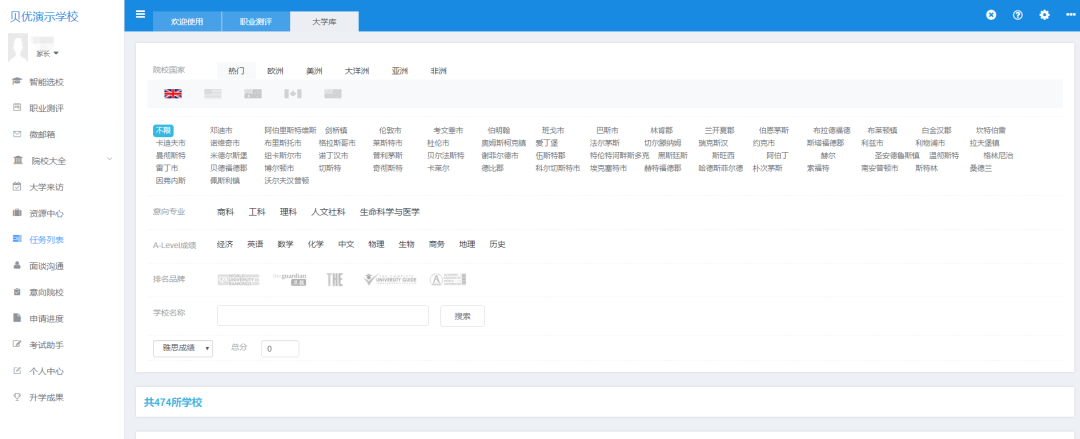Toggle the 商科 major filter
Image resolution: width=1080 pixels, height=439 pixels.
tap(225, 212)
